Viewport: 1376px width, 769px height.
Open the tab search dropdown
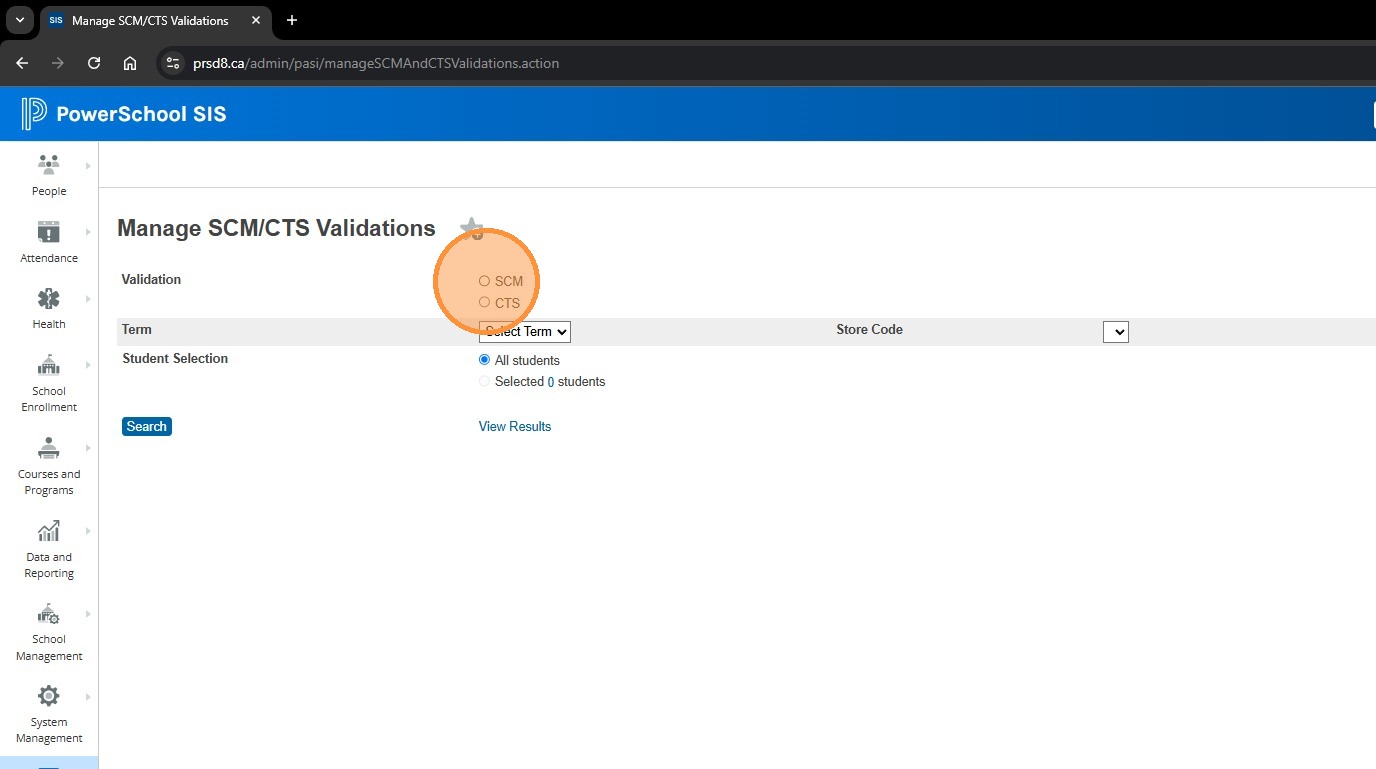(x=19, y=20)
